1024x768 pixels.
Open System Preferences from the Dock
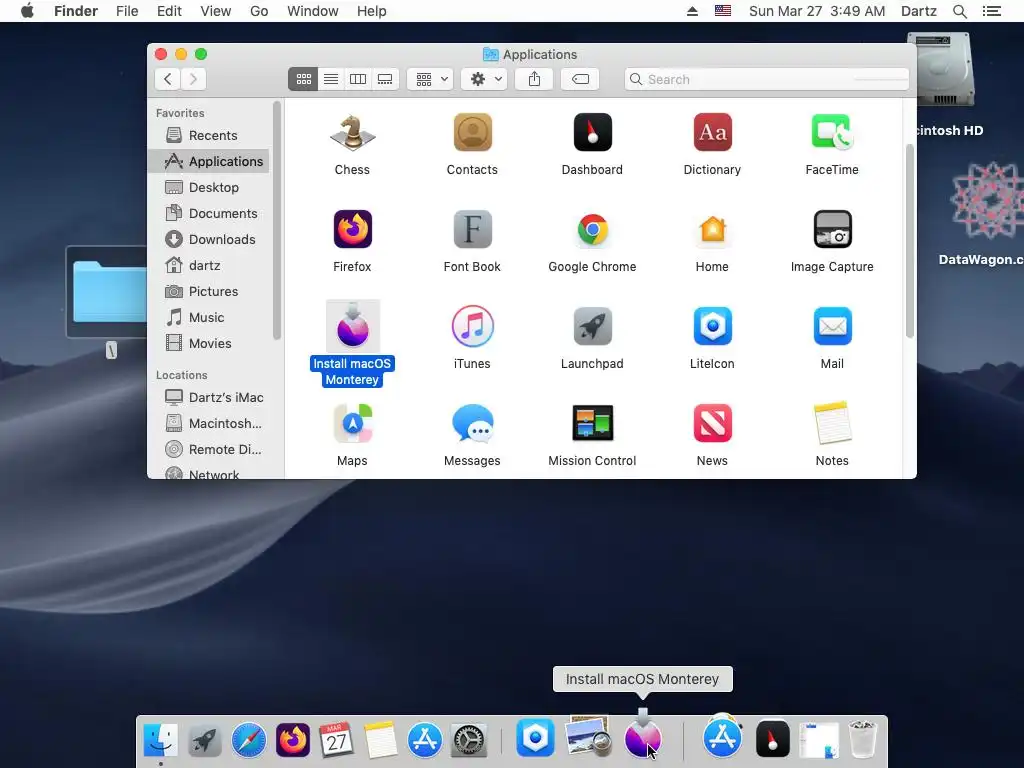pos(468,740)
